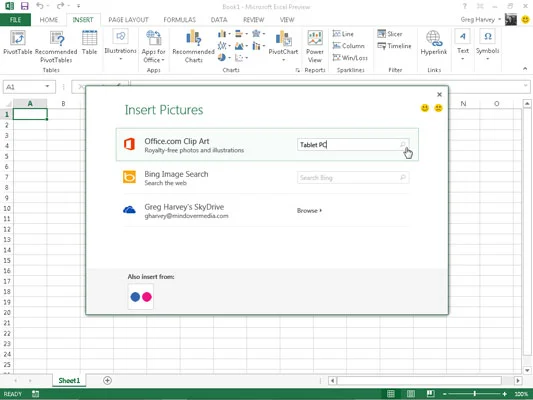
Task: Insert a Hyperlink
Action: coord(433,42)
